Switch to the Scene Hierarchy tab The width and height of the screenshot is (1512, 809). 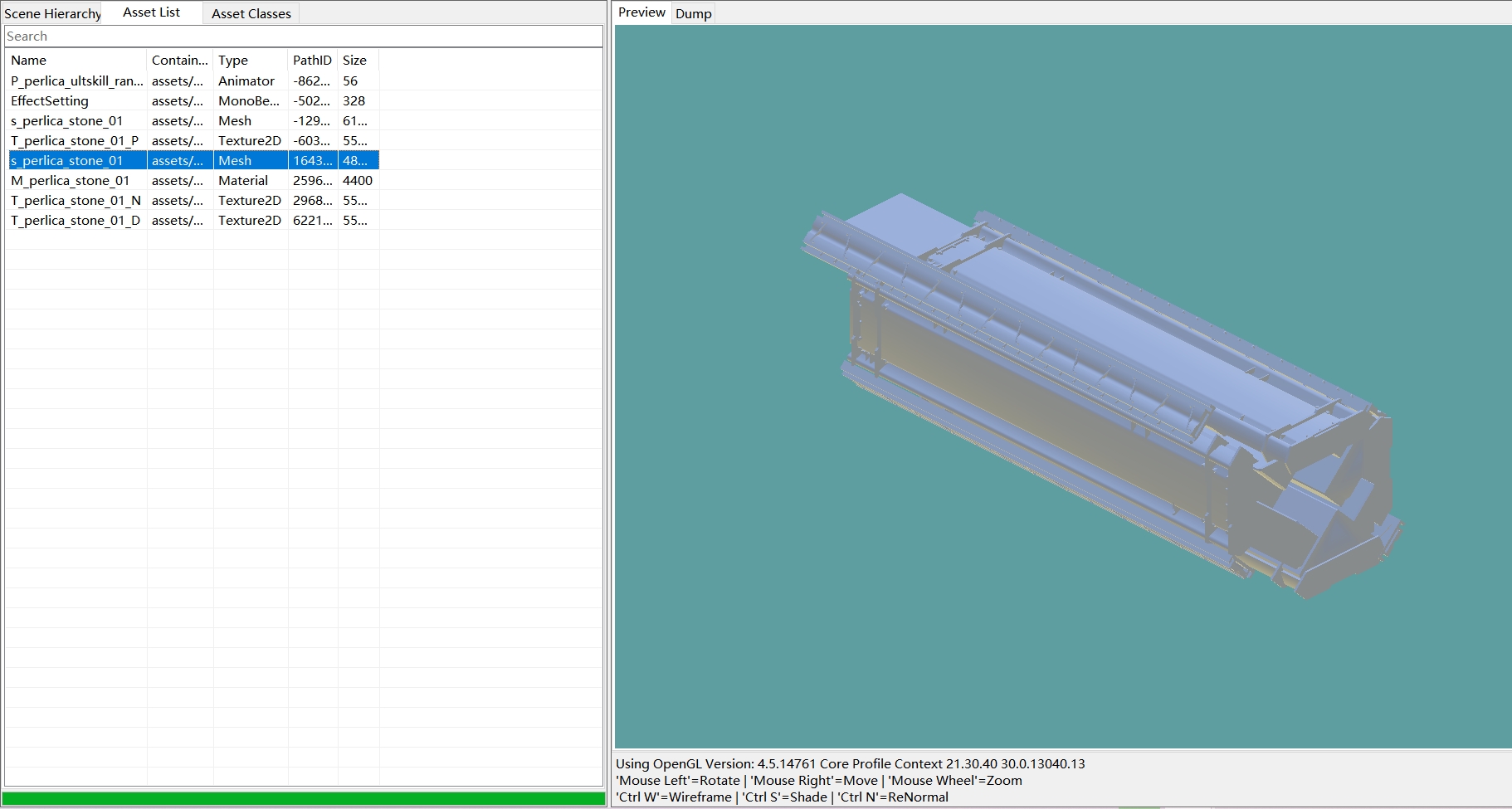52,13
